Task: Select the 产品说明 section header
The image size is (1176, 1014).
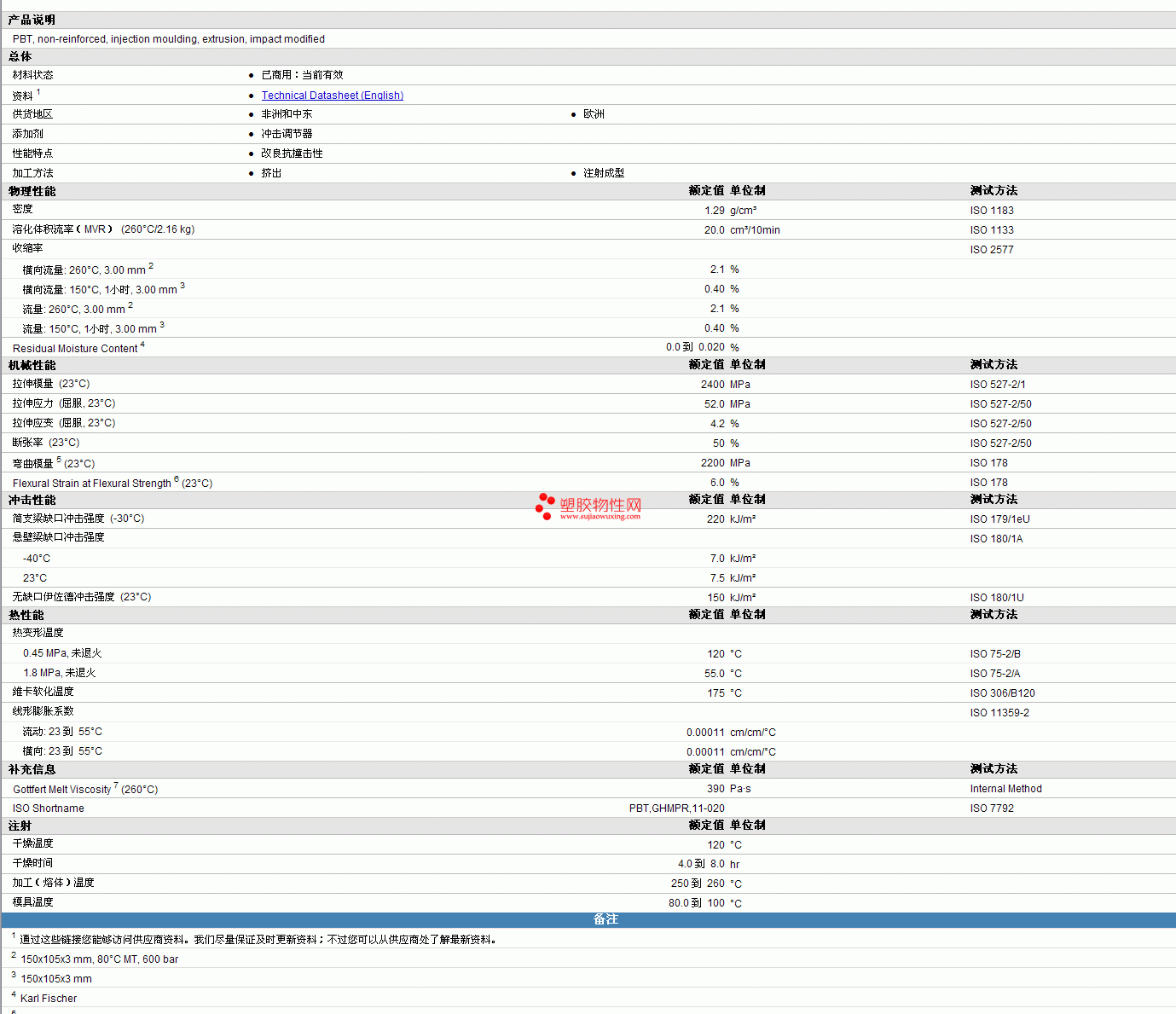Action: [32, 20]
